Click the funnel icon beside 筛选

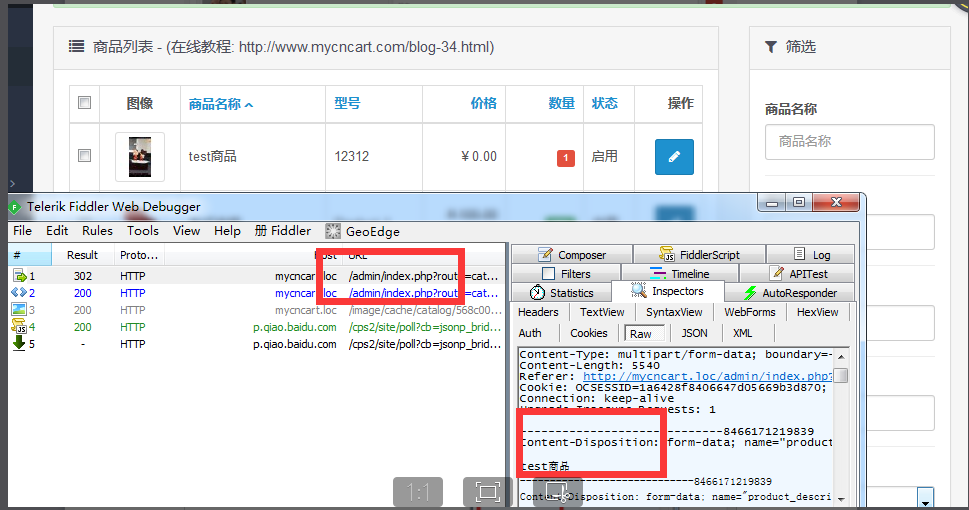[x=771, y=47]
